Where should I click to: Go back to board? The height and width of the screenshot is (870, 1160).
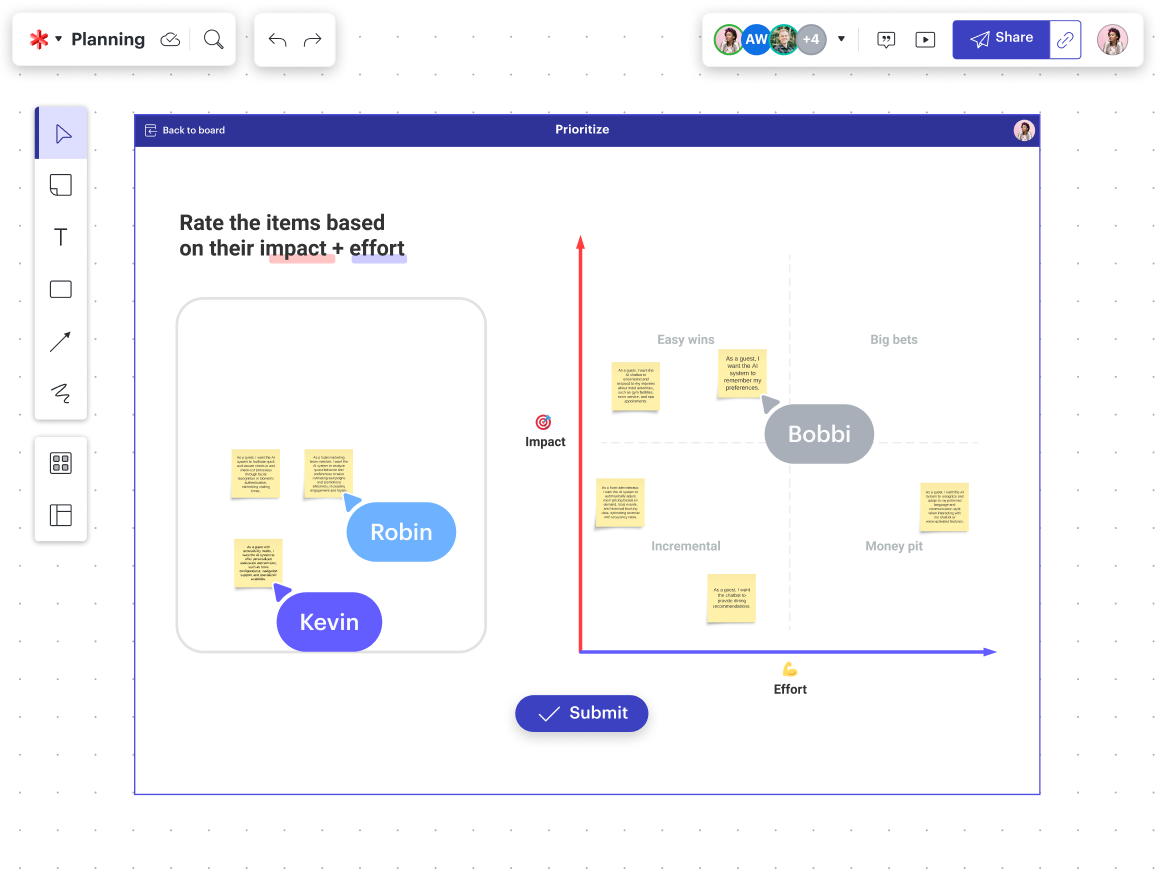185,130
